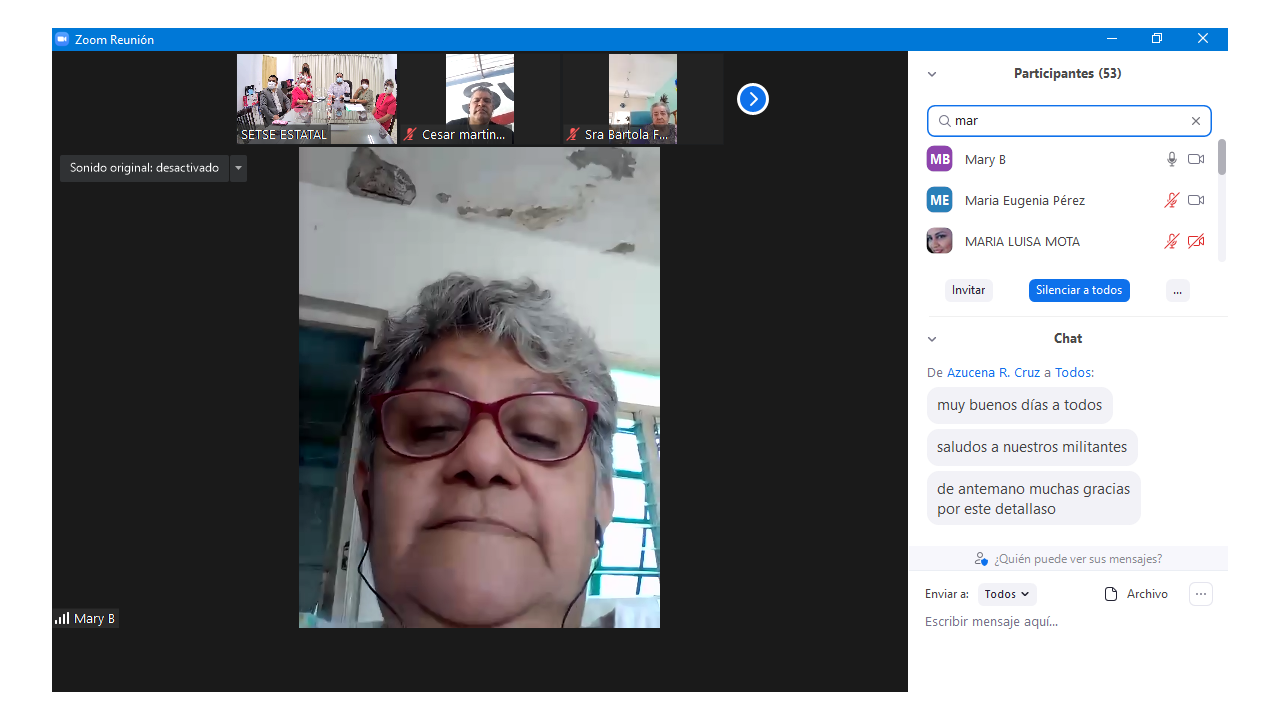Click the Invitar button
Viewport: 1280px width, 720px height.
pyautogui.click(x=968, y=290)
